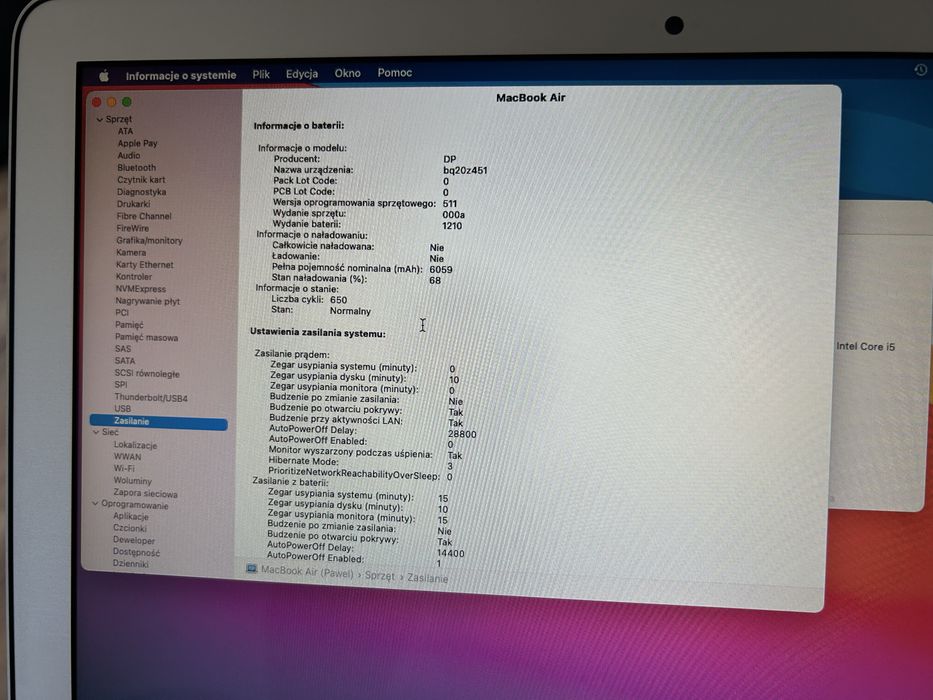Image resolution: width=933 pixels, height=700 pixels.
Task: Click the Ustawienia zasilania systemu heading
Action: (x=318, y=333)
